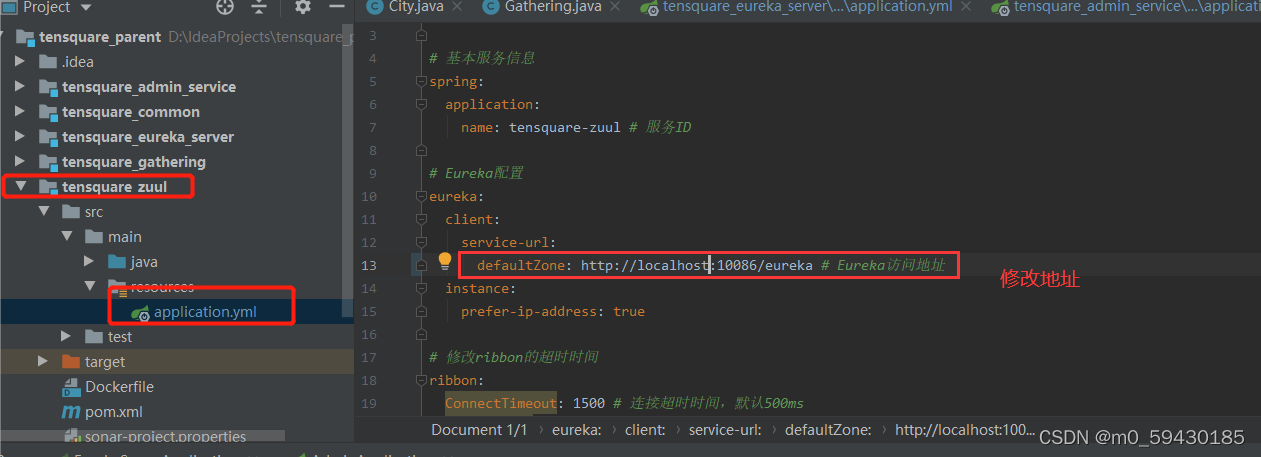Click the resources folder icon
1261x457 pixels.
tap(117, 287)
